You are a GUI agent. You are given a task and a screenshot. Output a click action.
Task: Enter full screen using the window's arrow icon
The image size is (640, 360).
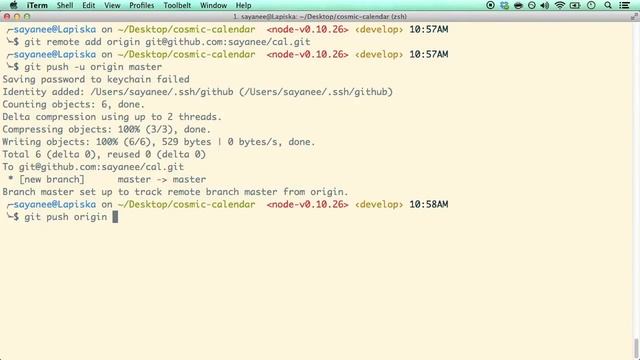pyautogui.click(x=634, y=17)
